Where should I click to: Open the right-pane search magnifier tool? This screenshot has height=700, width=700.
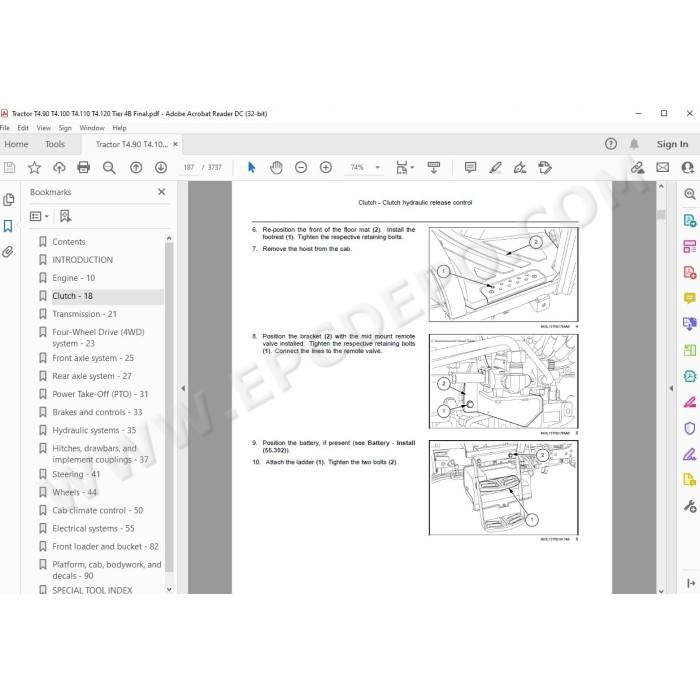click(690, 194)
